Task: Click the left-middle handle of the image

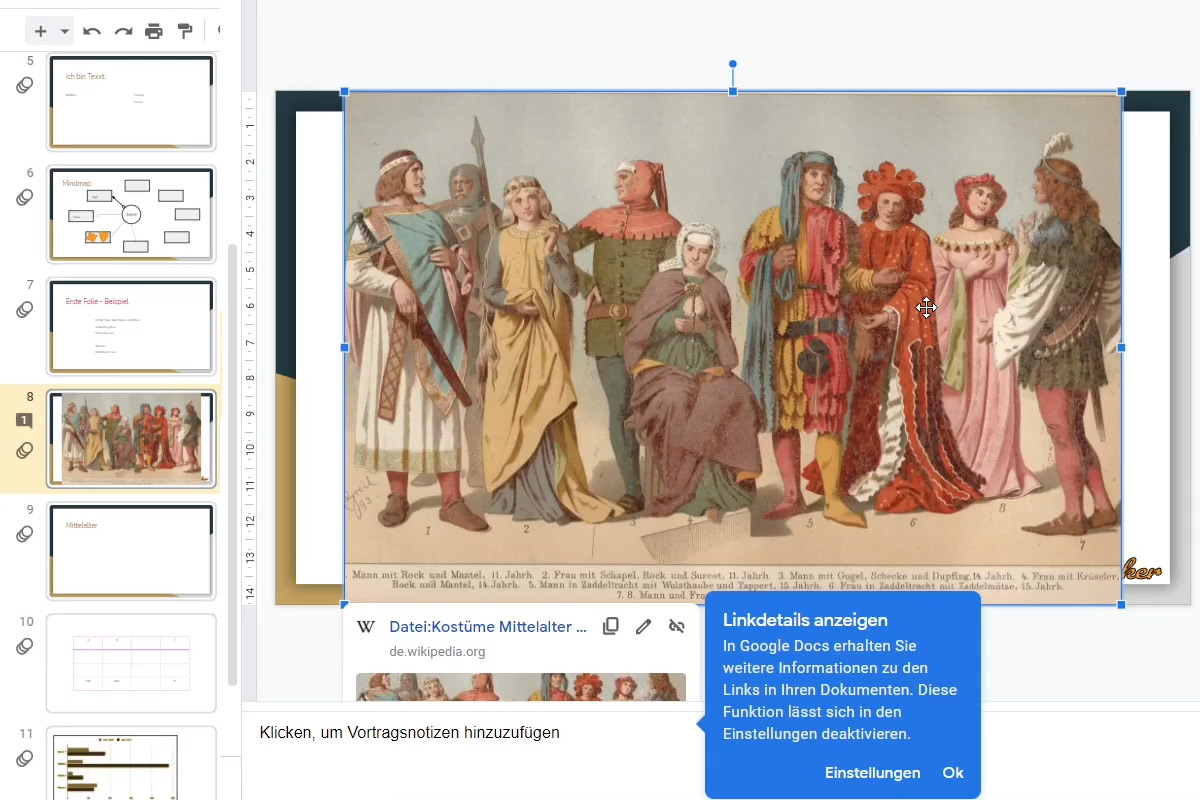Action: 345,348
